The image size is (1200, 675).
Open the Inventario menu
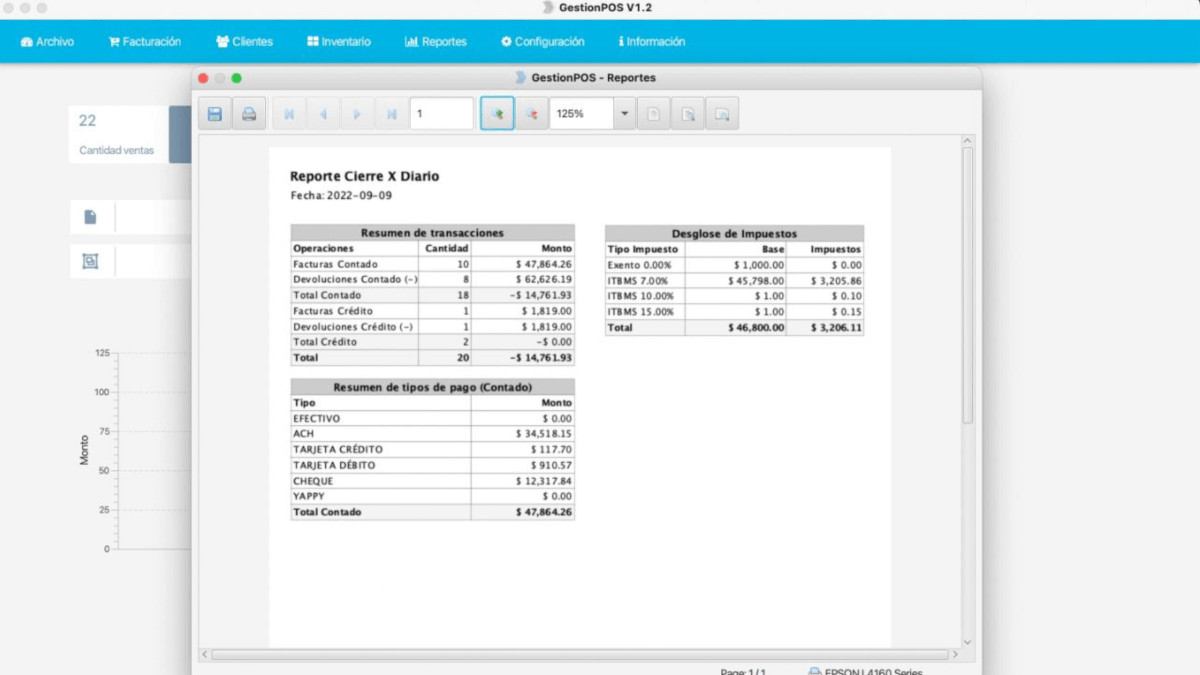pyautogui.click(x=339, y=42)
